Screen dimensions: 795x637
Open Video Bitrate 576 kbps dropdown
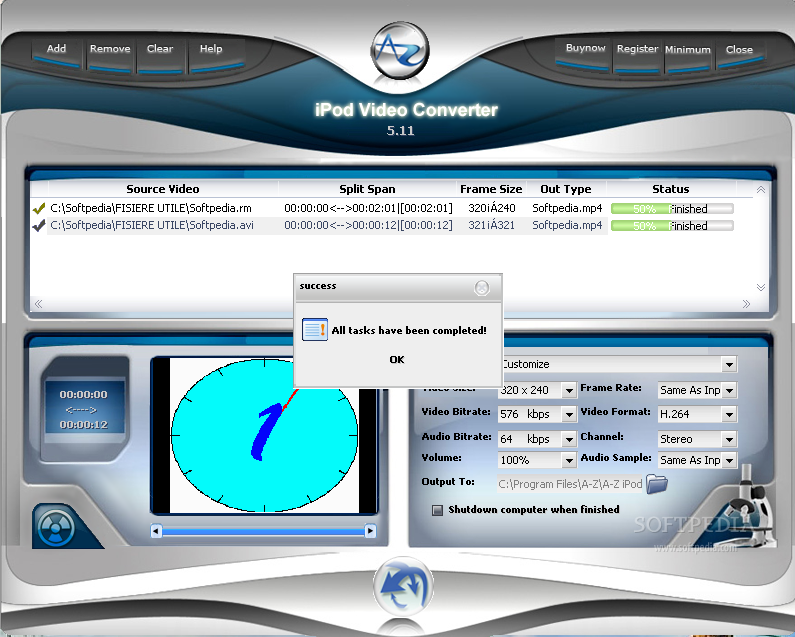[569, 414]
